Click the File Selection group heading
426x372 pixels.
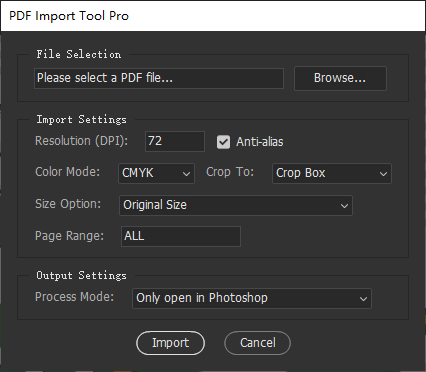point(79,54)
